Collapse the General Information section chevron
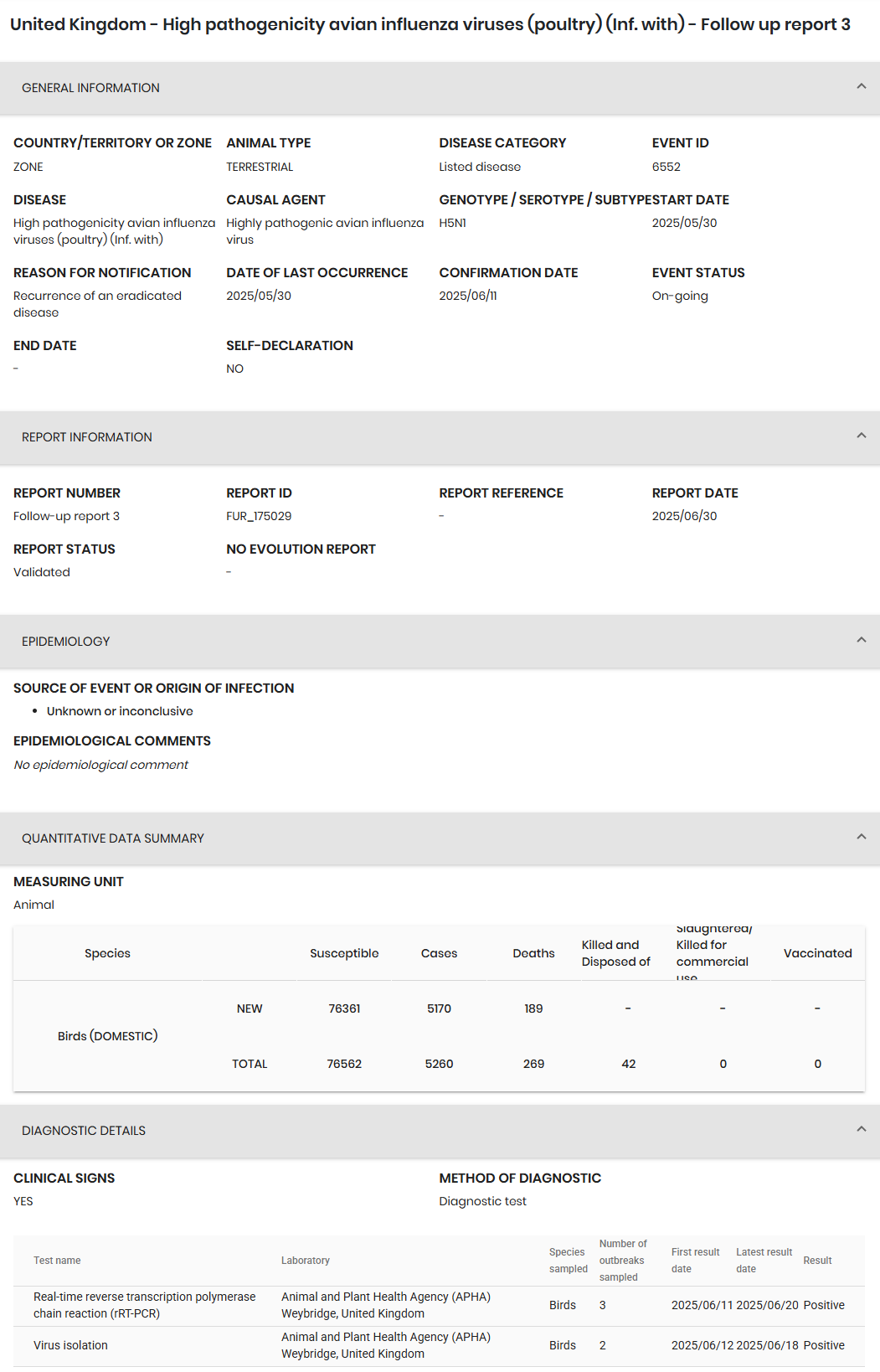 click(861, 87)
